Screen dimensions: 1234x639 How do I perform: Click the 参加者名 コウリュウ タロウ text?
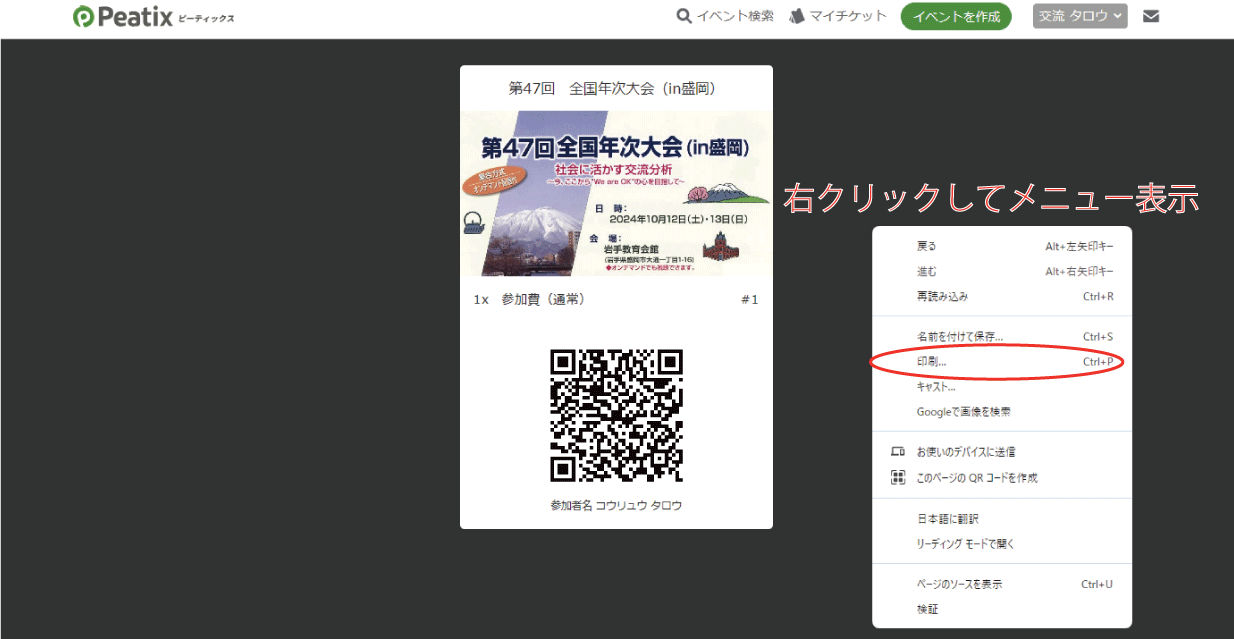[616, 505]
